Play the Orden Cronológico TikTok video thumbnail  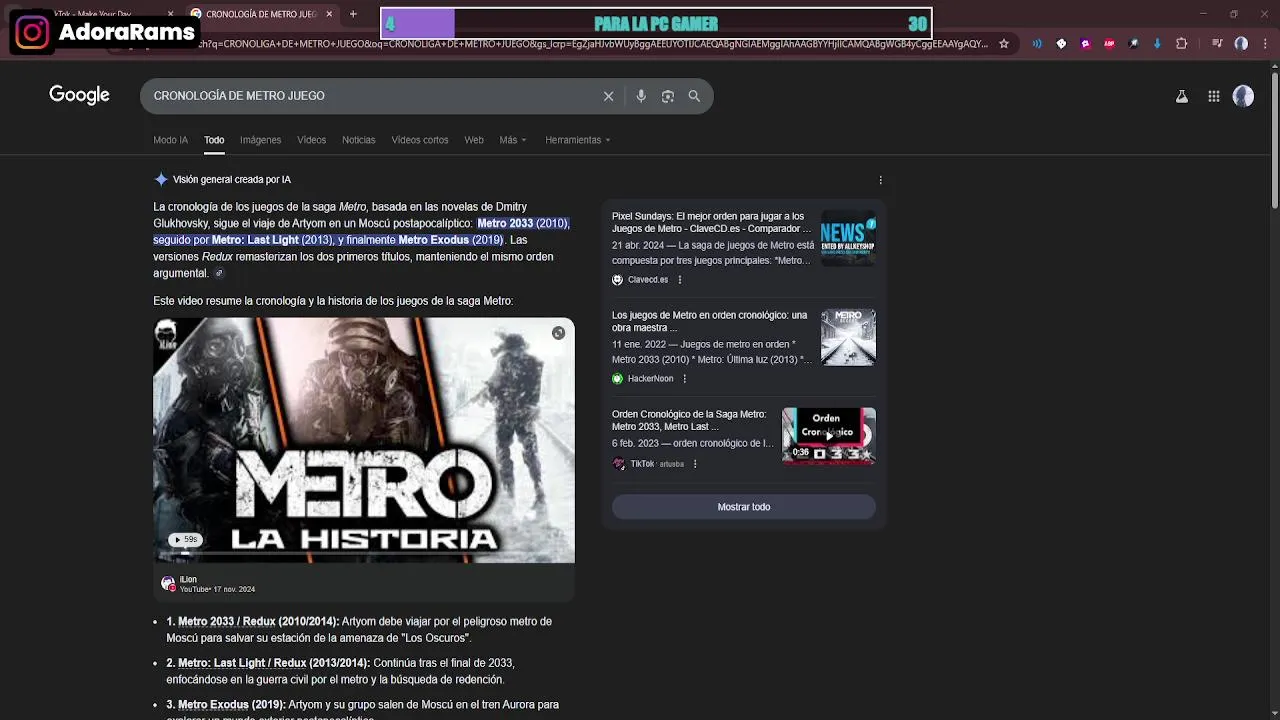(x=829, y=436)
